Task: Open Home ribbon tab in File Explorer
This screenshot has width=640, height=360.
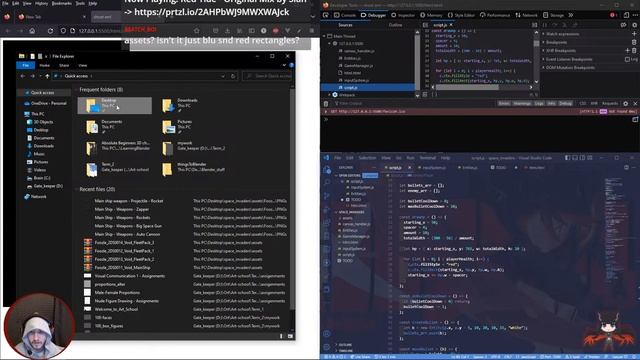Action: click(x=44, y=65)
